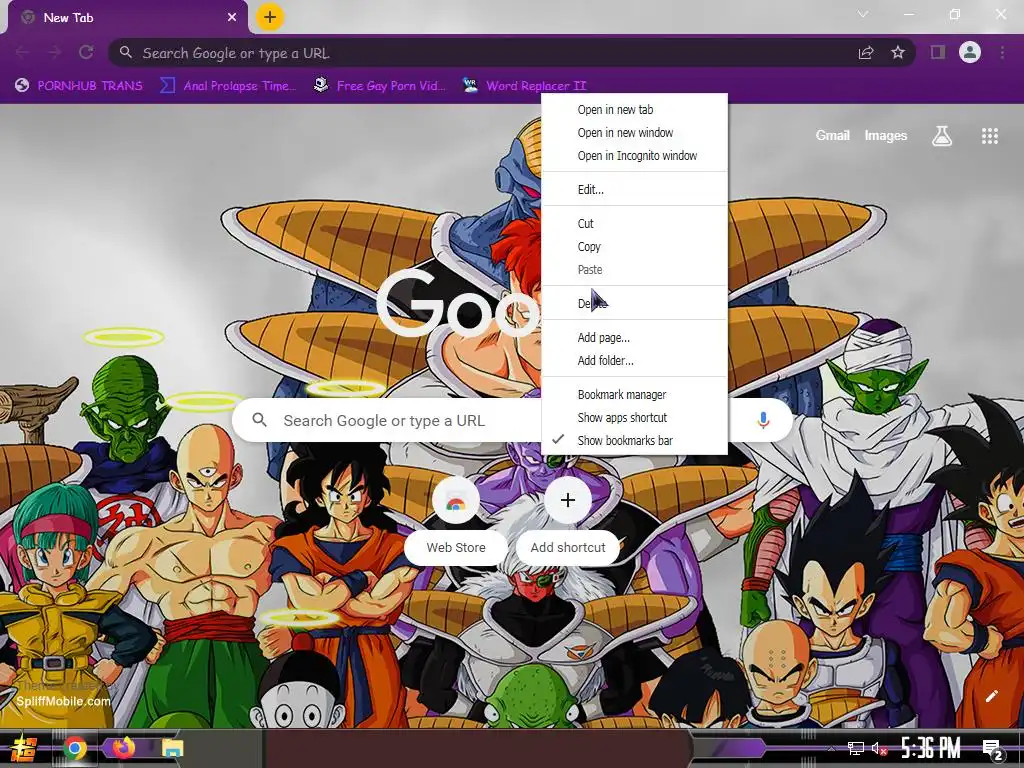The height and width of the screenshot is (768, 1024).
Task: Click the Add shortcut plus icon
Action: coord(568,500)
